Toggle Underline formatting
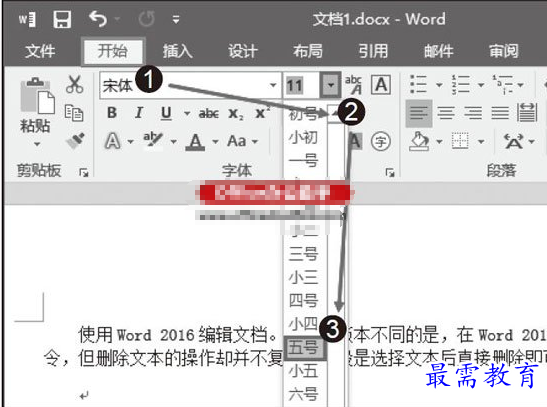Screen dimensions: 547x407 tap(166, 113)
